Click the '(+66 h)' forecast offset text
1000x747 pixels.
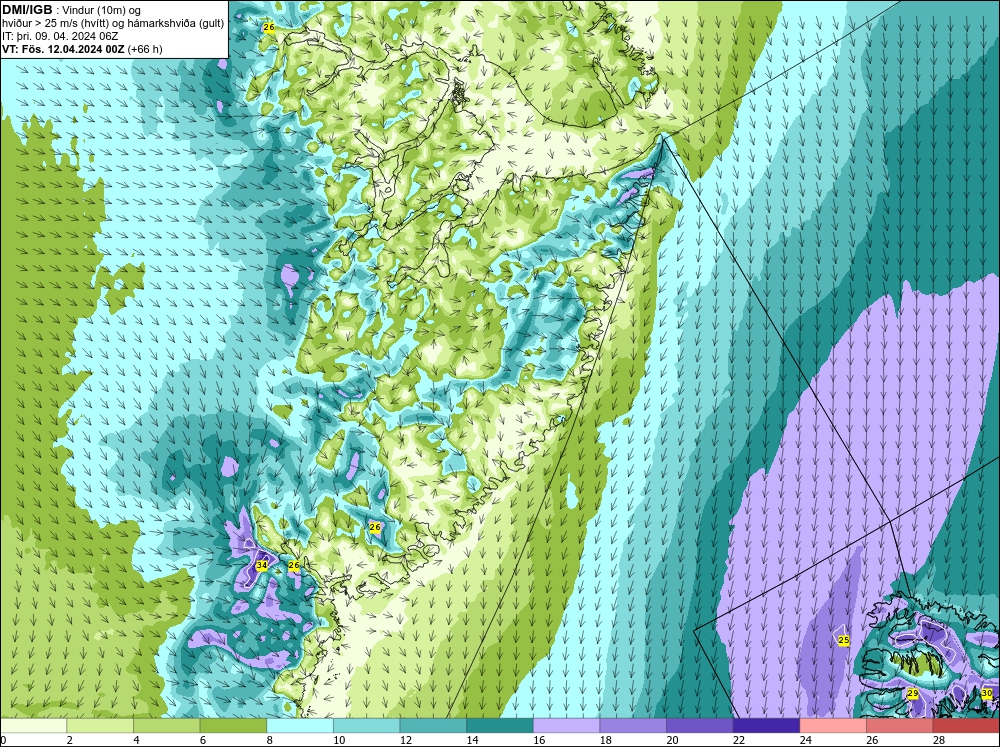(x=145, y=49)
